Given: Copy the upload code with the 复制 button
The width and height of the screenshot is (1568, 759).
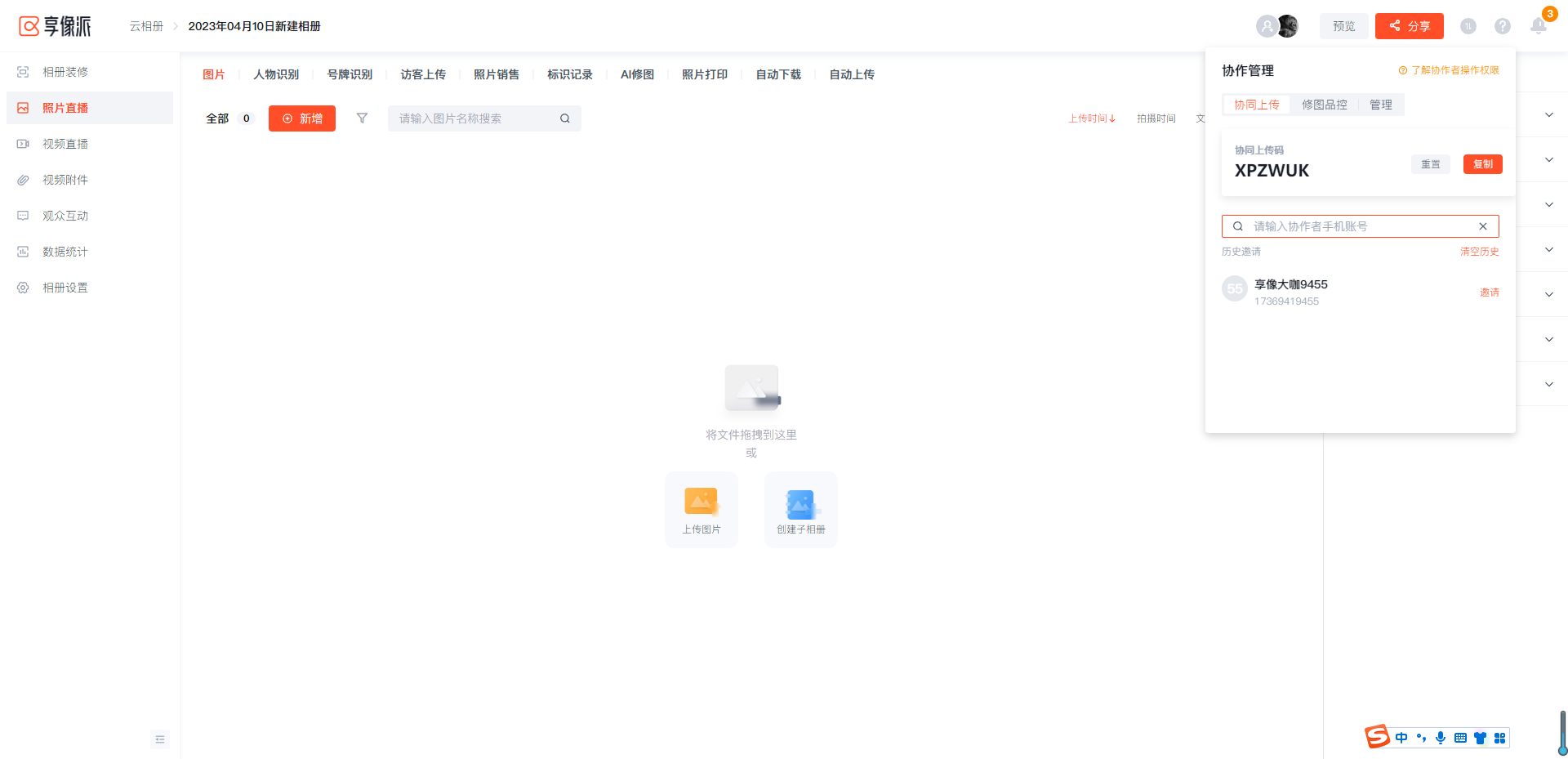Looking at the screenshot, I should tap(1481, 164).
